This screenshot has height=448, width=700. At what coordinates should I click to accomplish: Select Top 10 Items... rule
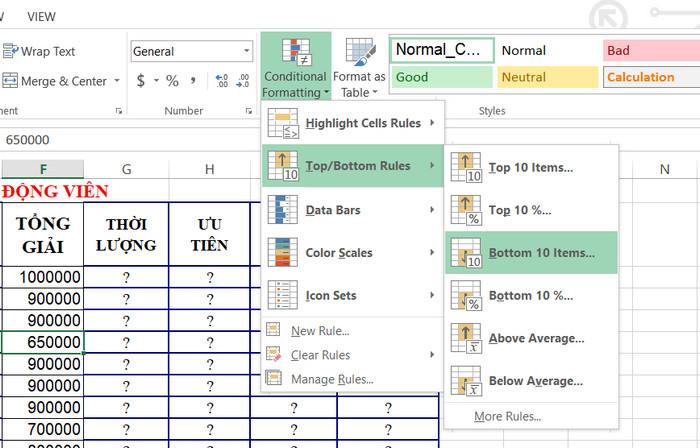531,167
